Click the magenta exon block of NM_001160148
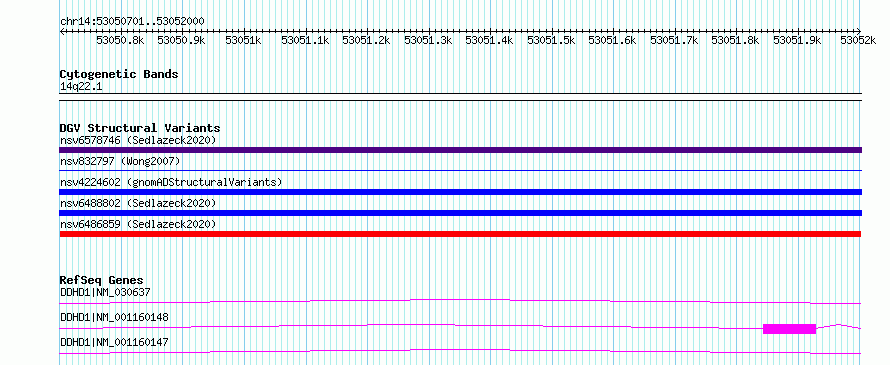This screenshot has width=890, height=365. [x=790, y=329]
